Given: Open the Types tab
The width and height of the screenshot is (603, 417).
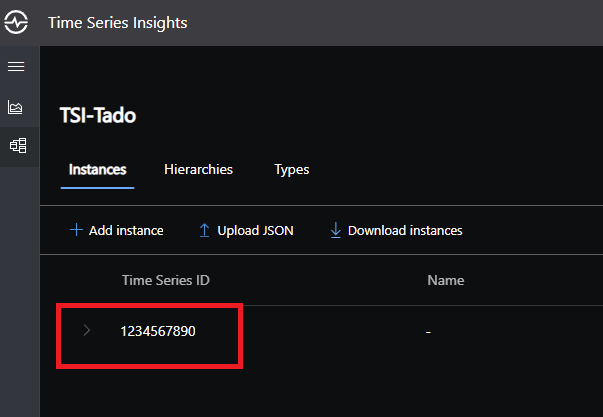Looking at the screenshot, I should click(x=292, y=170).
